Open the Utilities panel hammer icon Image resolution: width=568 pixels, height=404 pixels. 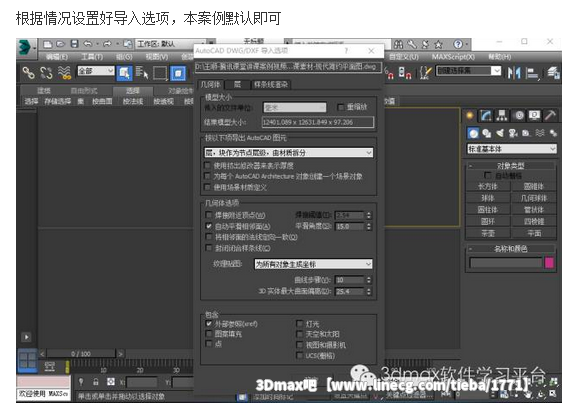pyautogui.click(x=550, y=116)
